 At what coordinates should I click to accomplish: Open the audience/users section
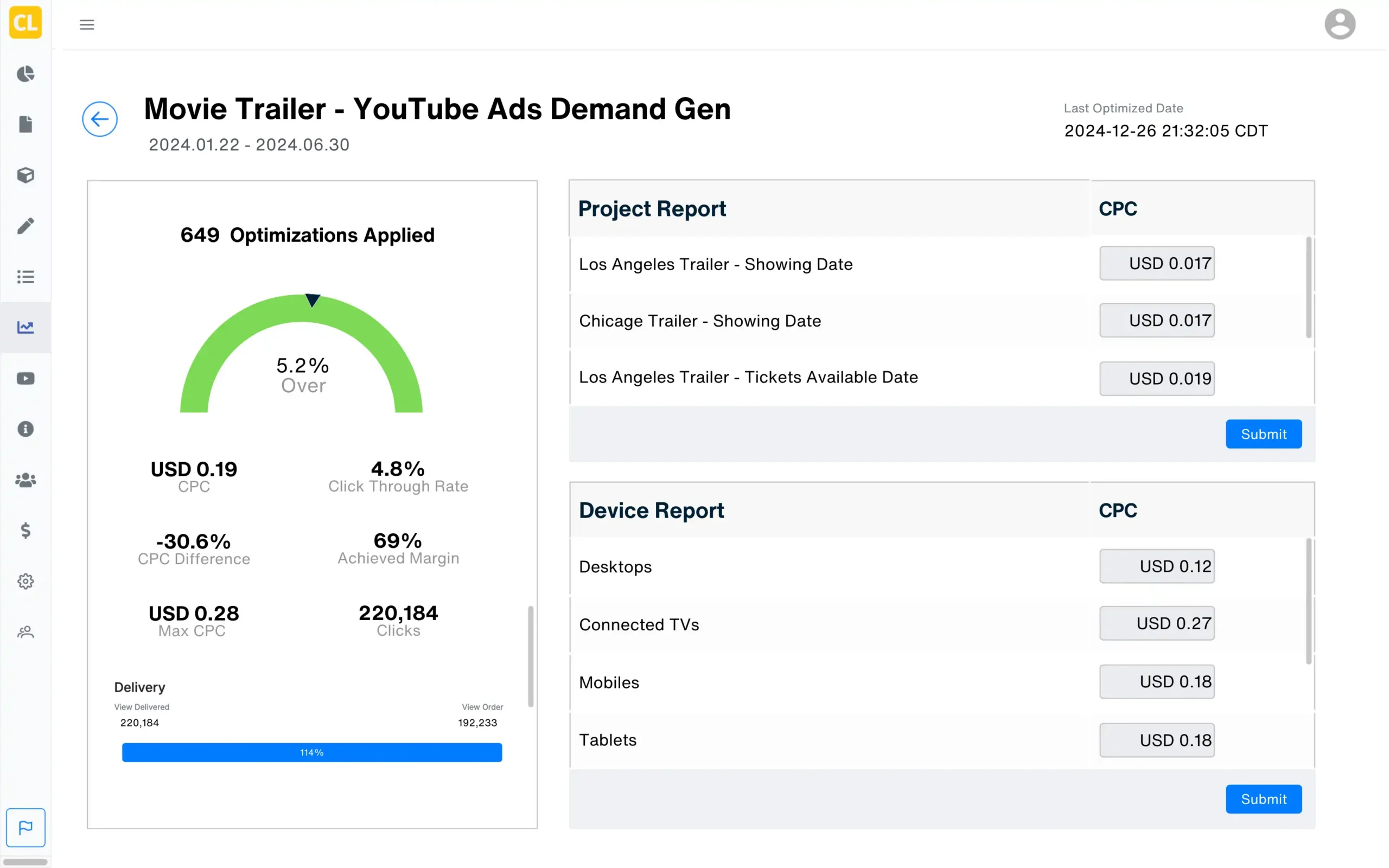tap(26, 480)
